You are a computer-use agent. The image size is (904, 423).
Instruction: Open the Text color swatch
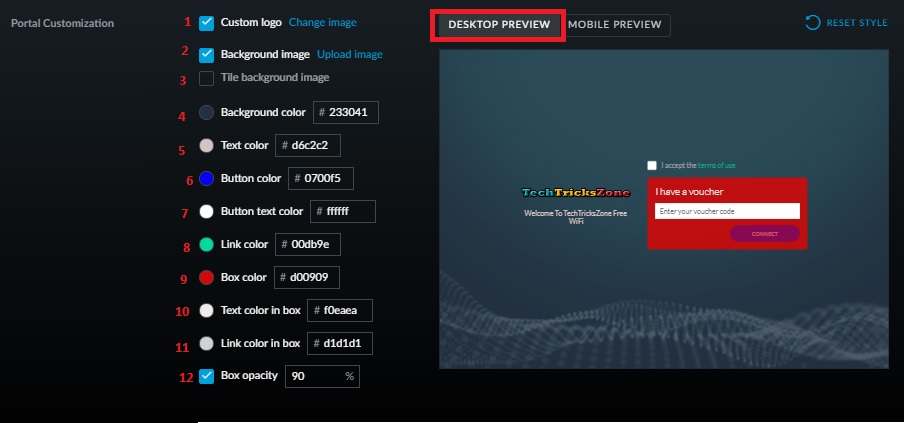pyautogui.click(x=206, y=146)
